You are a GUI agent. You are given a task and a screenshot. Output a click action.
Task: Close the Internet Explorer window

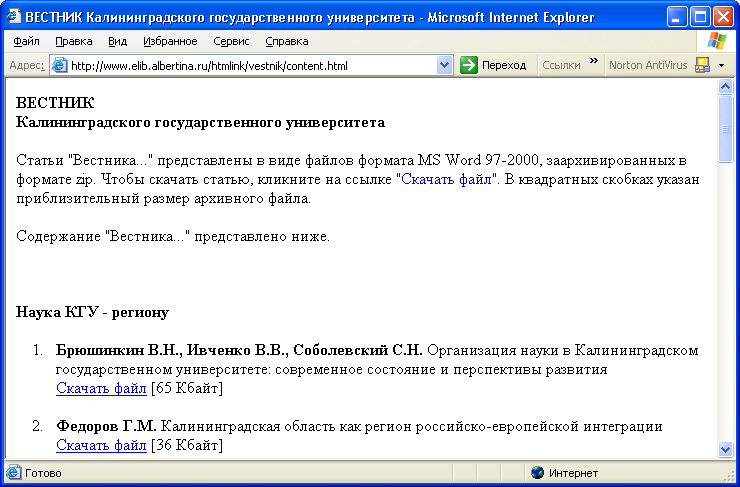(x=723, y=17)
